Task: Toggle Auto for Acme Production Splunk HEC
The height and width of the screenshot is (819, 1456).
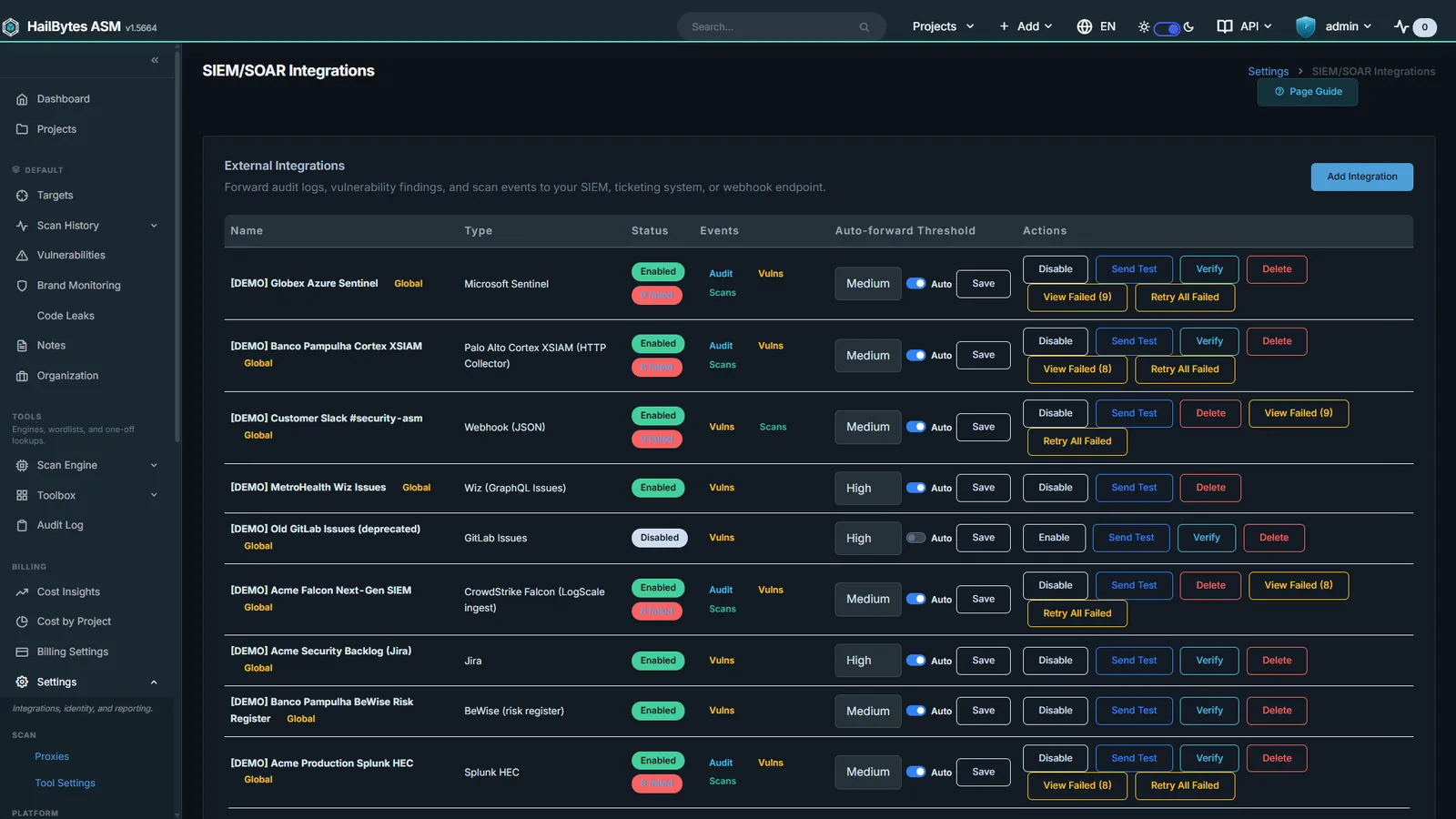Action: 915,772
